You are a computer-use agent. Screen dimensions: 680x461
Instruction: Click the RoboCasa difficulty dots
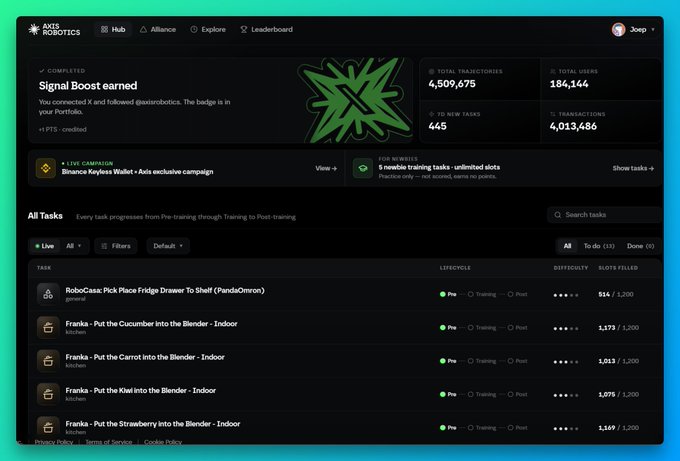[566, 295]
